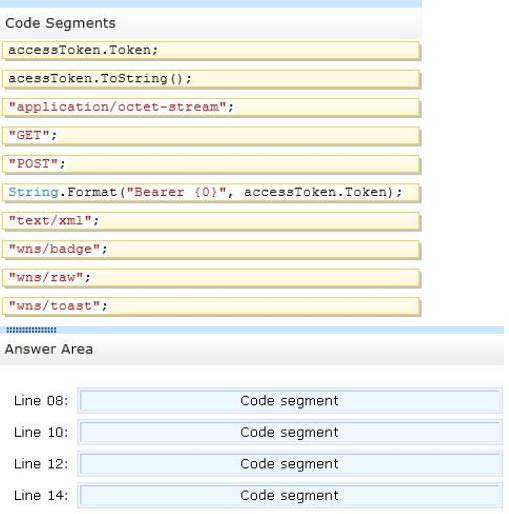Click the blue divider bar beside the splitter

(280, 330)
